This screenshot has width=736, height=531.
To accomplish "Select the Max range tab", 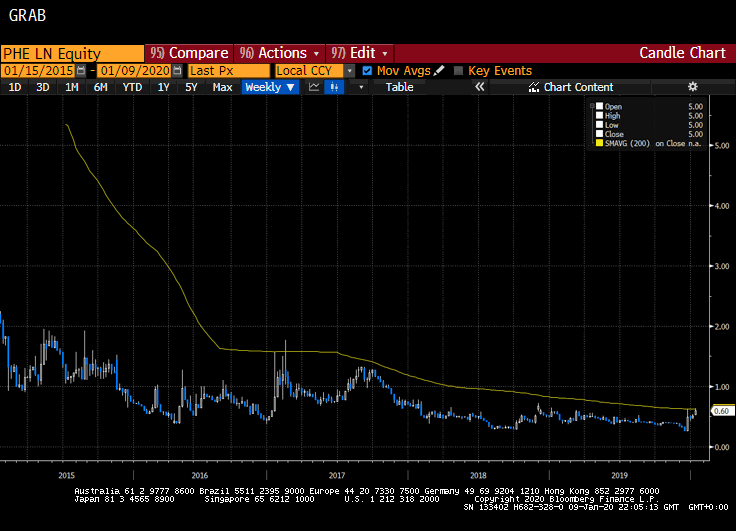I will pyautogui.click(x=222, y=87).
